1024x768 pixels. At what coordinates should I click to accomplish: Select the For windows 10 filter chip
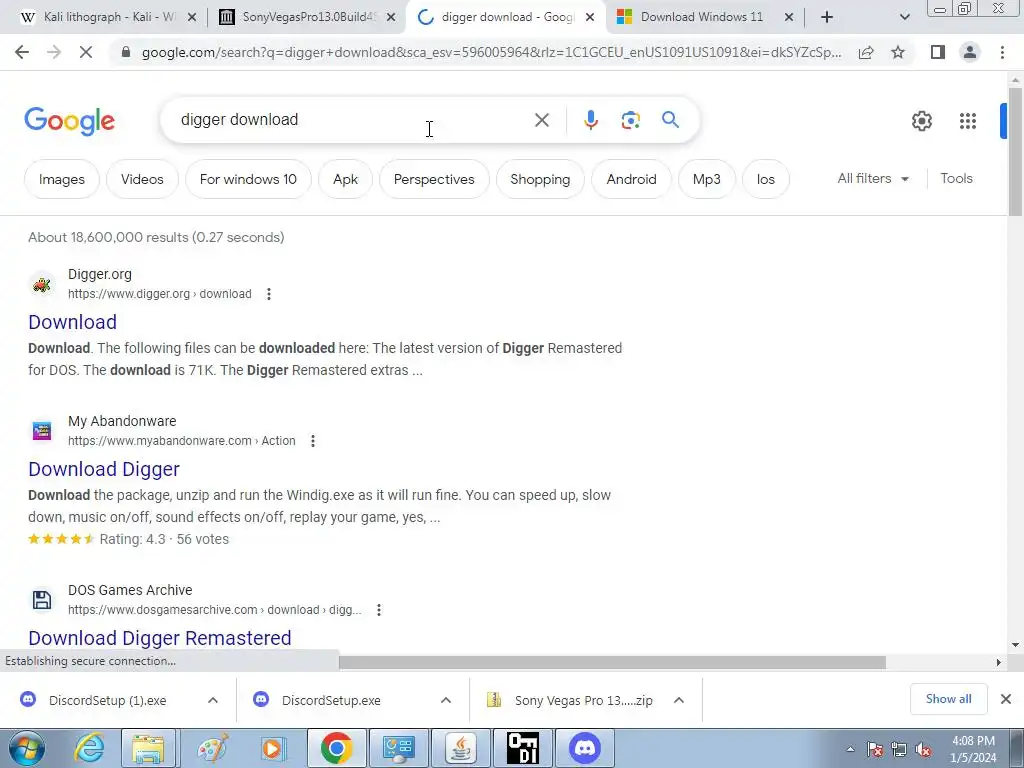tap(248, 179)
